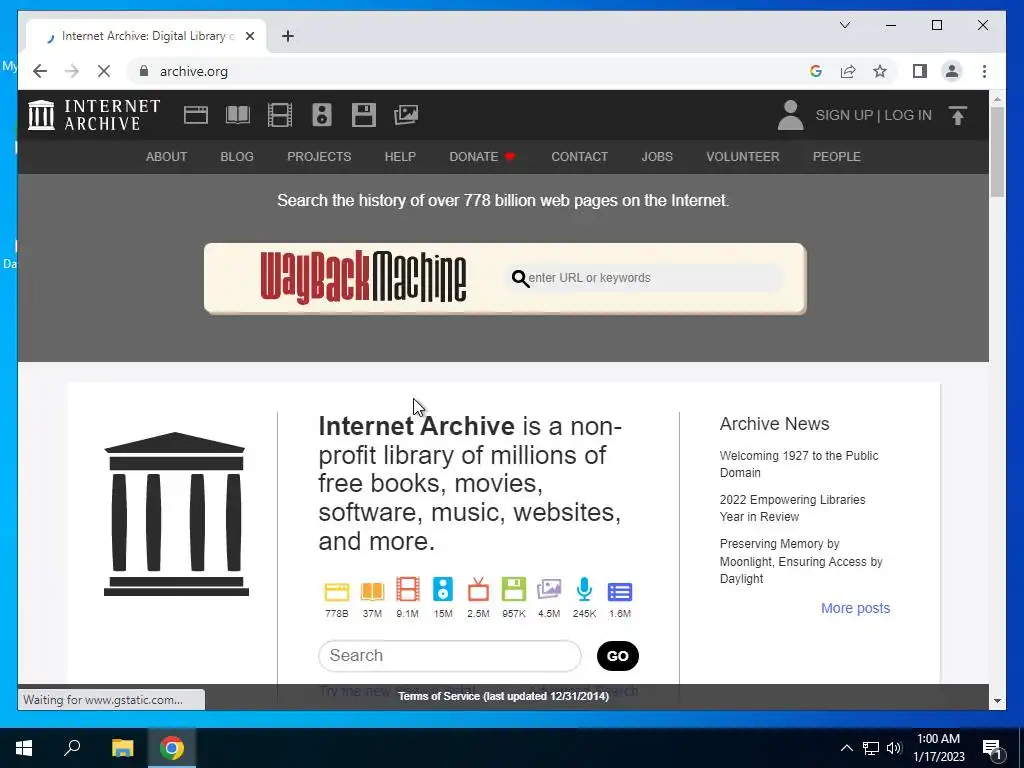The image size is (1024, 768).
Task: Select the red film icon labeled 9.1M
Action: (x=408, y=589)
